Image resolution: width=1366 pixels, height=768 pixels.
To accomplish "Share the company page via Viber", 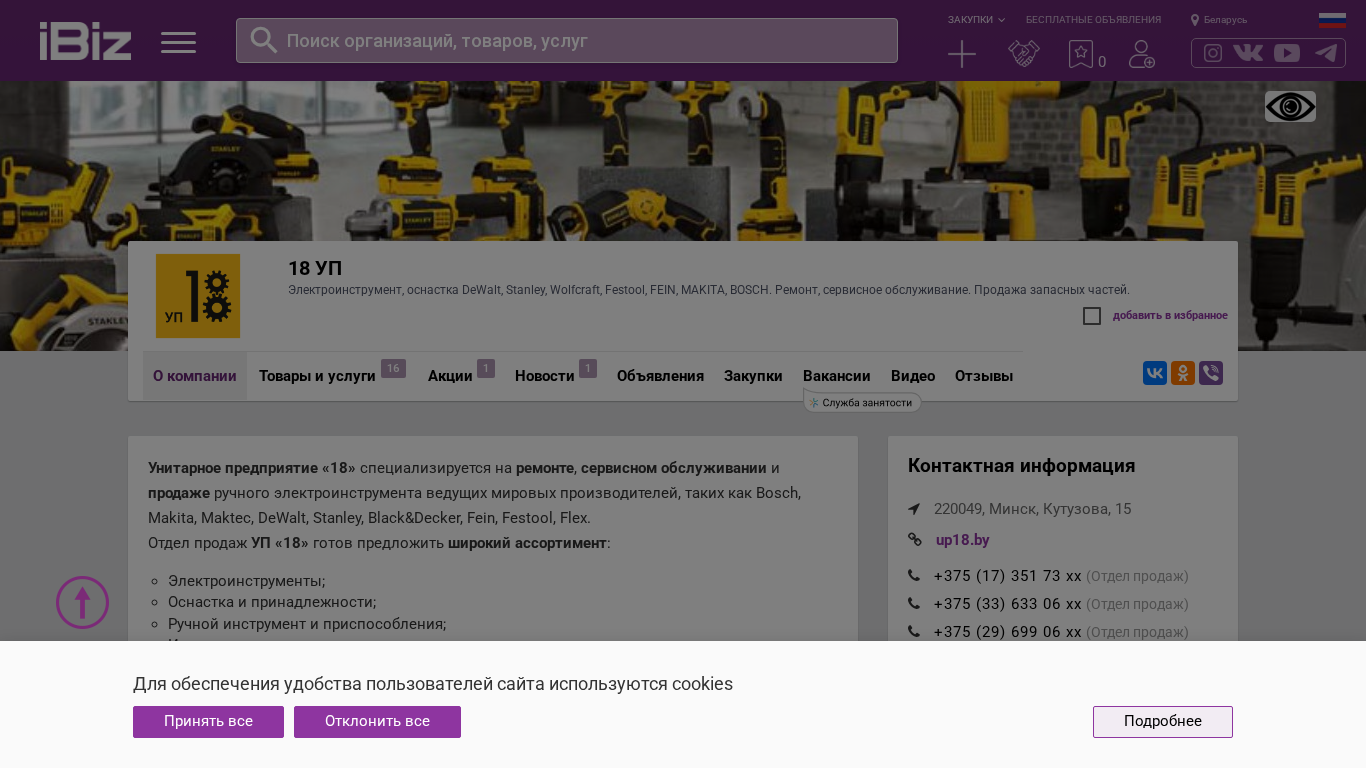I will 1211,373.
